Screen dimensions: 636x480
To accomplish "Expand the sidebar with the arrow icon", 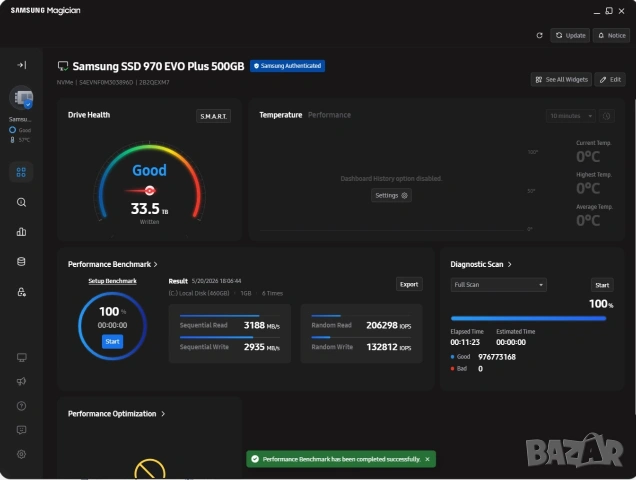I will (x=21, y=65).
